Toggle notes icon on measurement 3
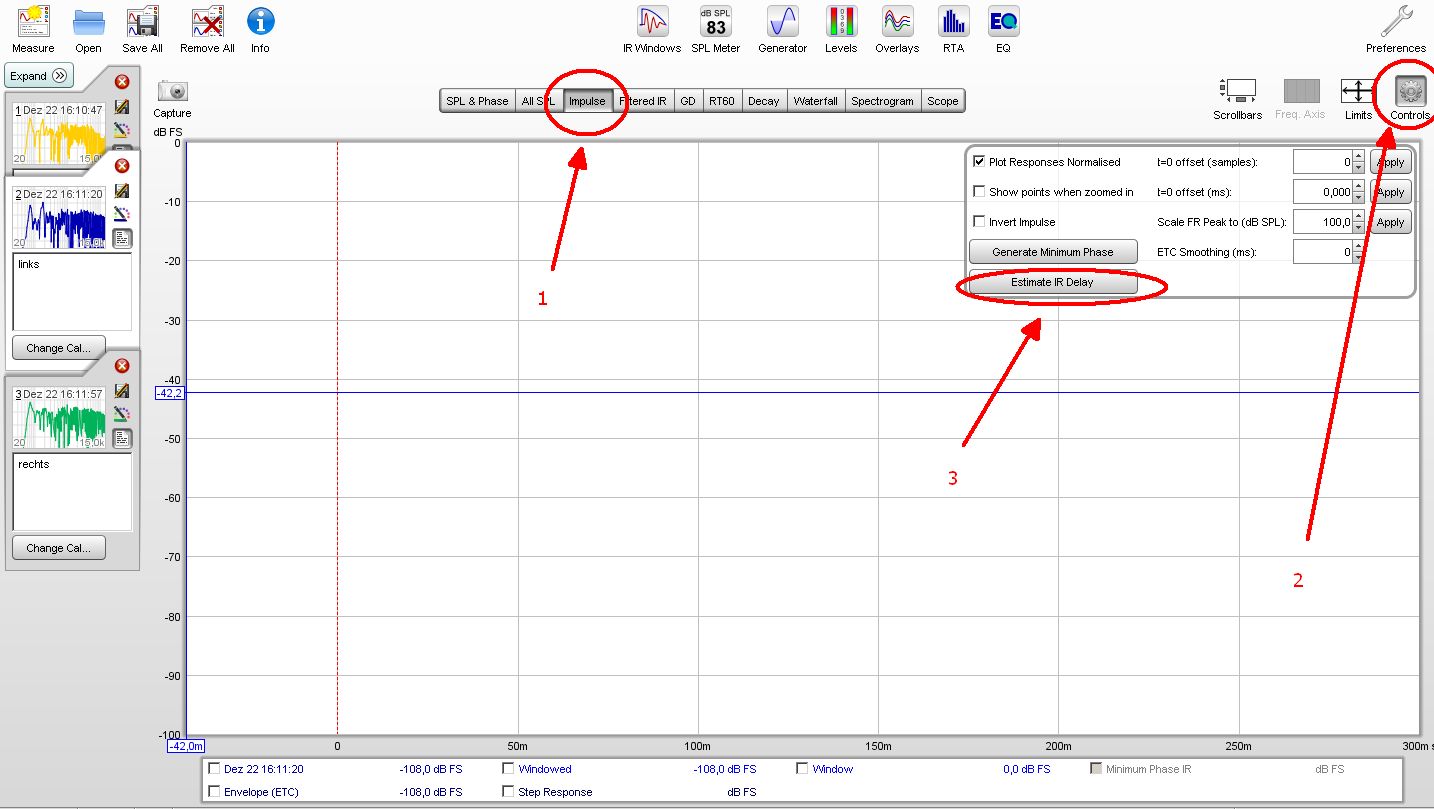 (122, 438)
